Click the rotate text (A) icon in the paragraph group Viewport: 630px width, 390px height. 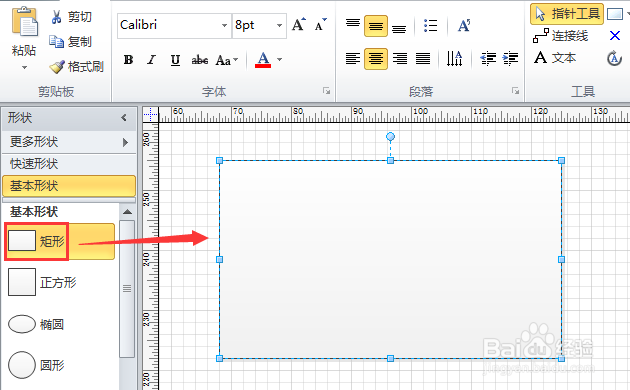coord(464,26)
